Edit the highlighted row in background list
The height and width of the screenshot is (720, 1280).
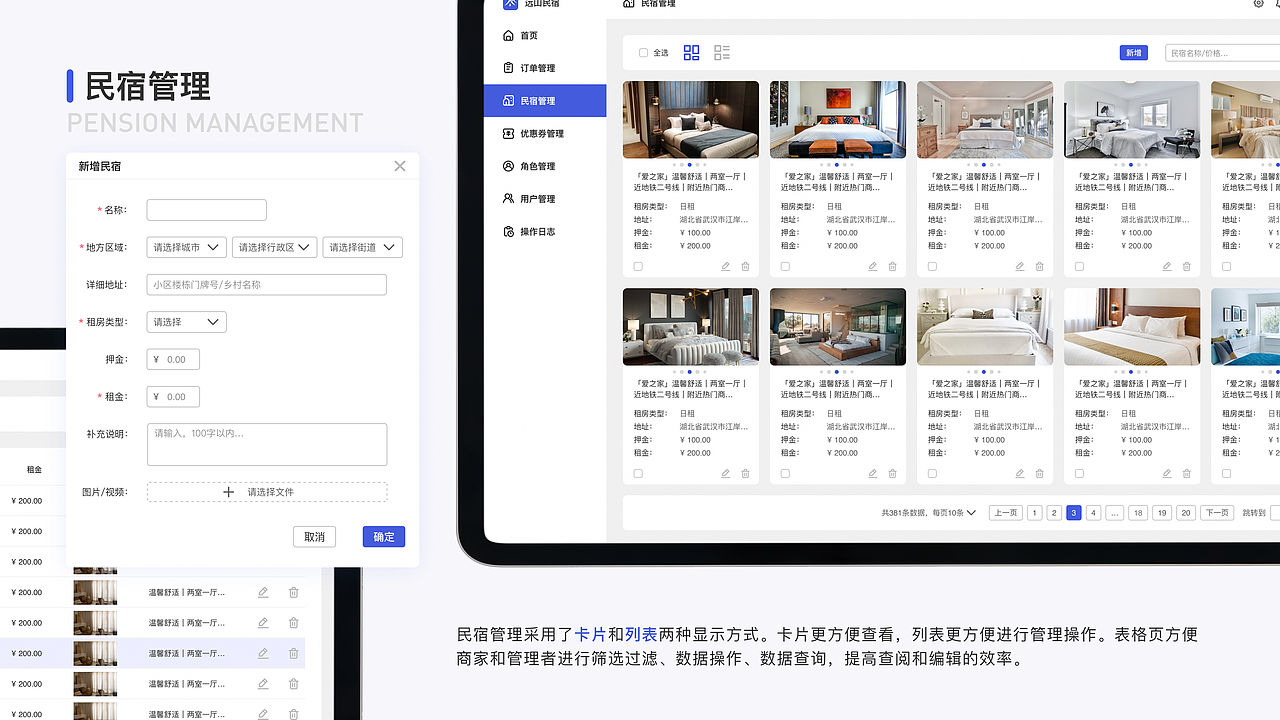pyautogui.click(x=263, y=653)
